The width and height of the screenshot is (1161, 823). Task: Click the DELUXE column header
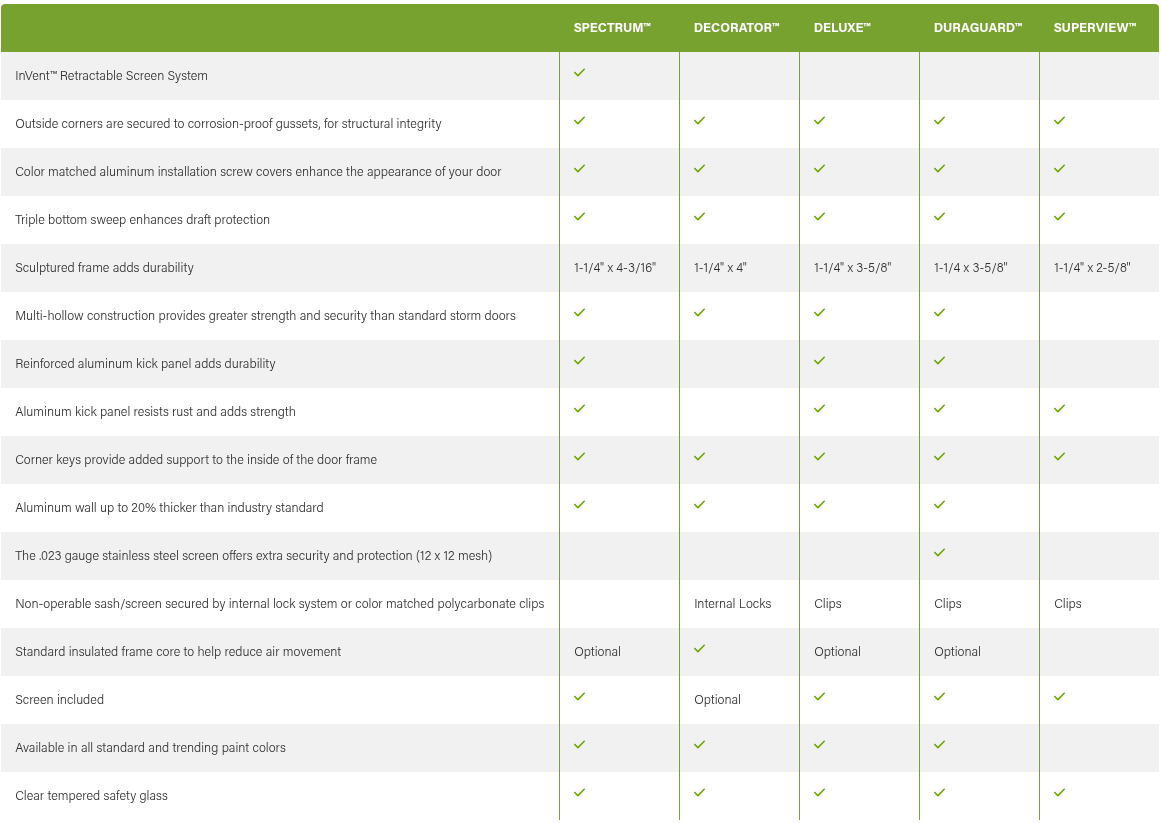click(842, 27)
